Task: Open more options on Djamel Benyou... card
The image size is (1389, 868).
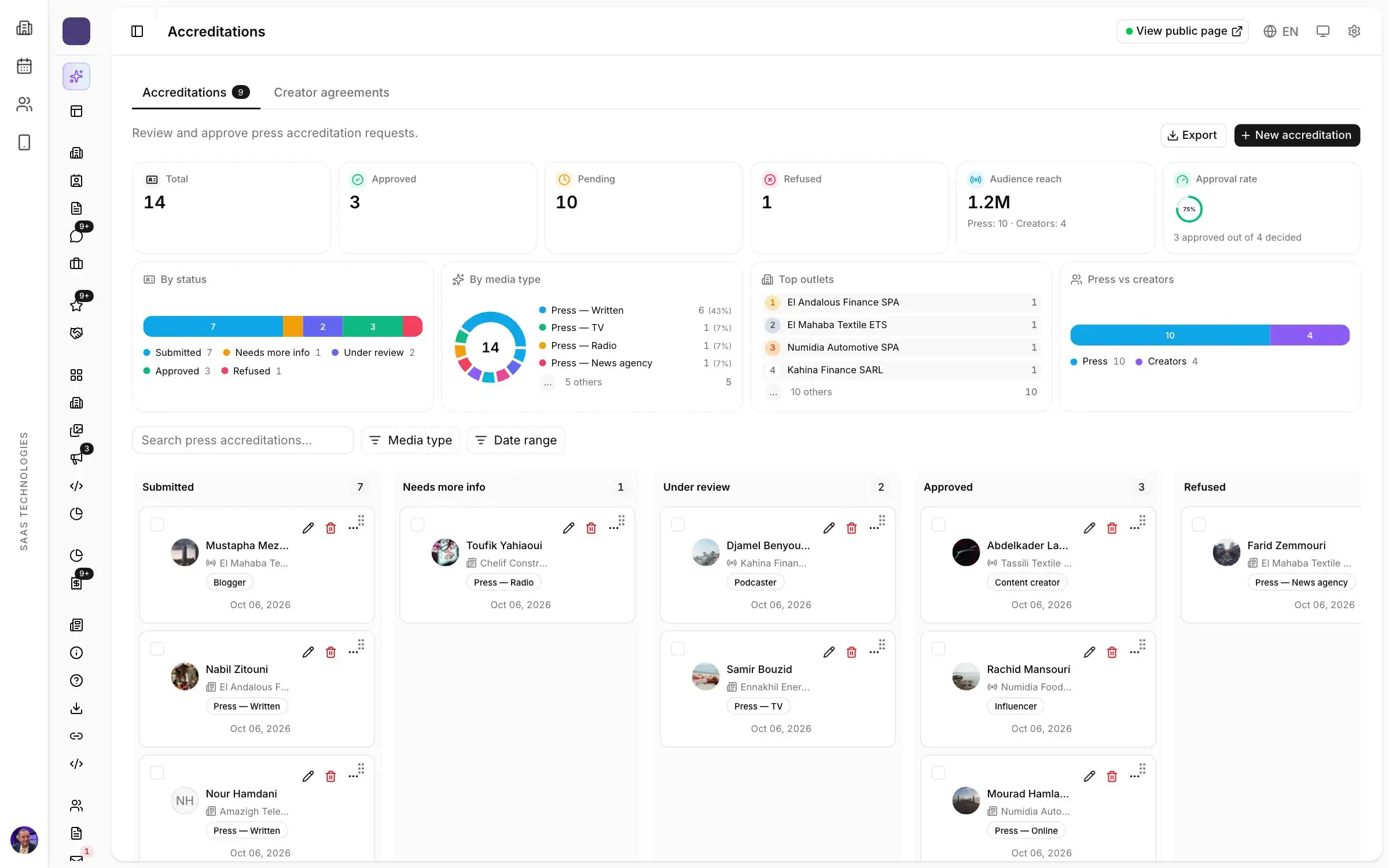Action: (874, 528)
